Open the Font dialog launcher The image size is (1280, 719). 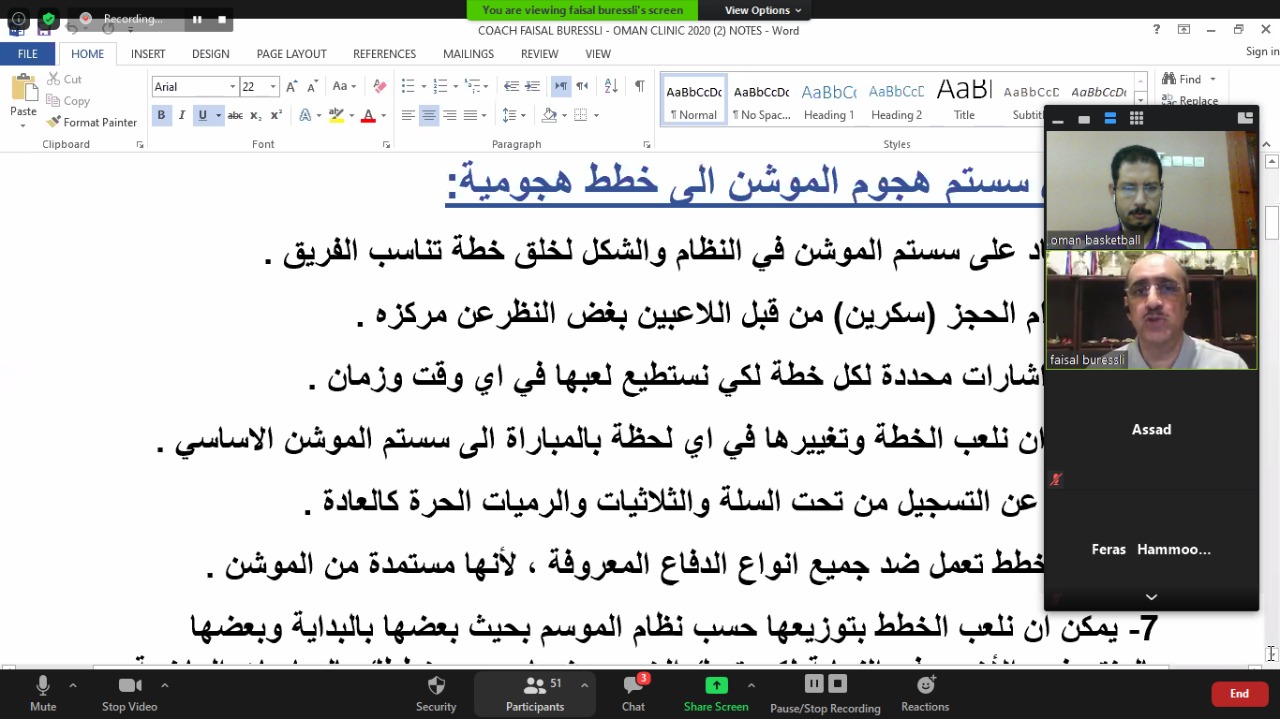(387, 145)
